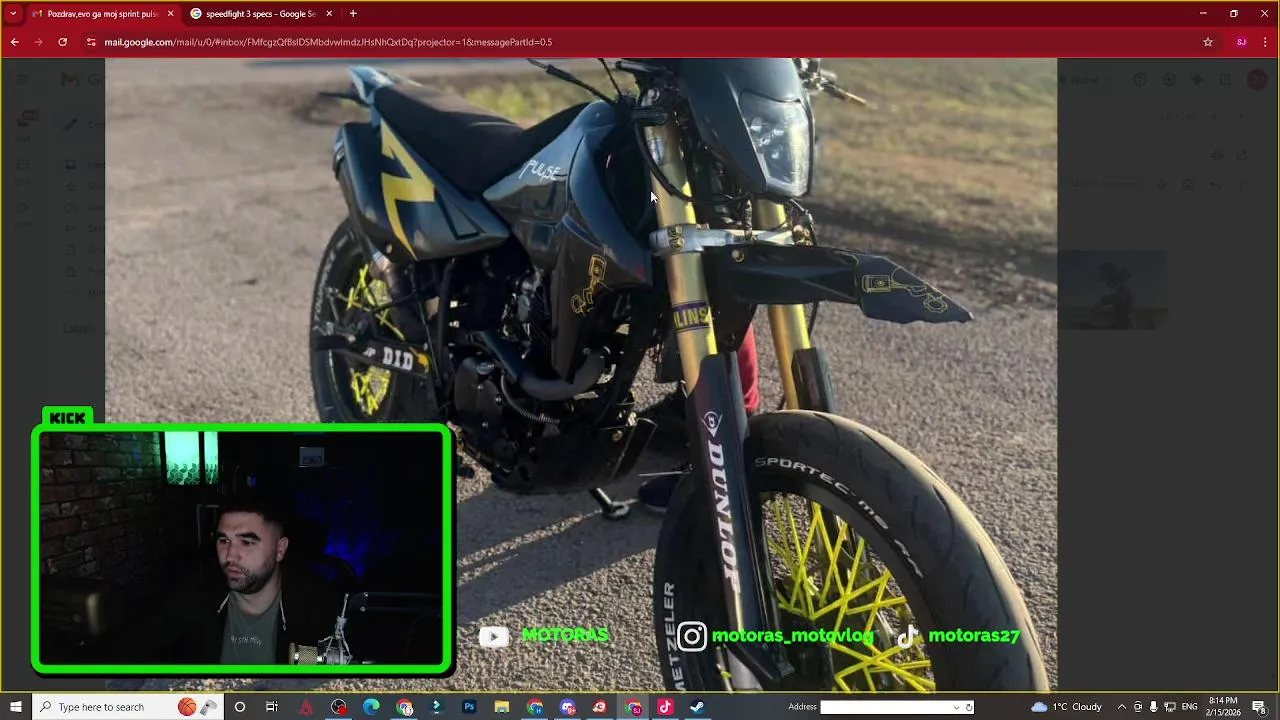
Task: Open the Chrome three-dot menu
Action: click(x=1266, y=42)
